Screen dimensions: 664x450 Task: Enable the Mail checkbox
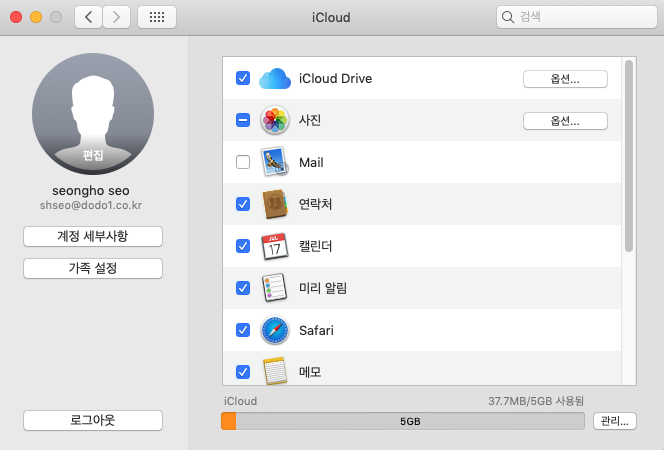click(243, 162)
